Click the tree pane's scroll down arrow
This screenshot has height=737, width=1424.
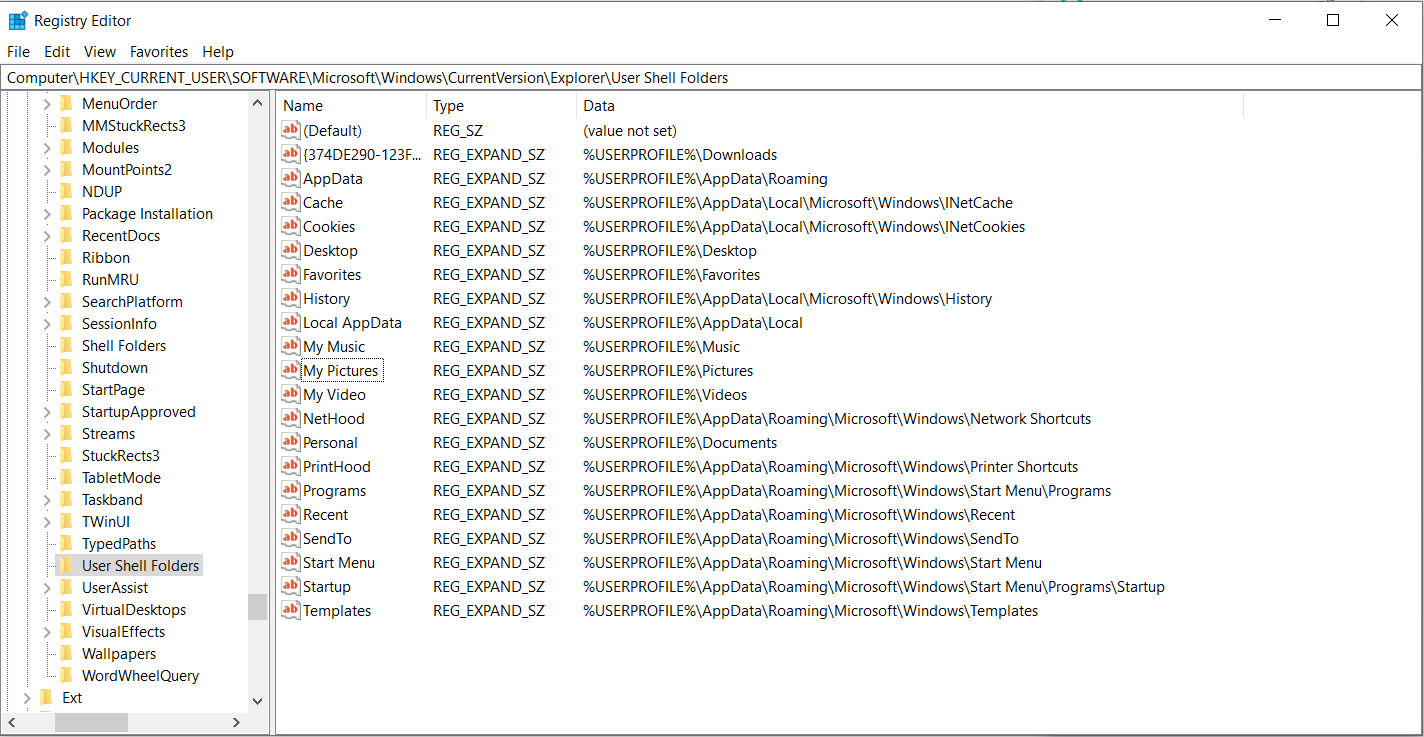point(257,701)
